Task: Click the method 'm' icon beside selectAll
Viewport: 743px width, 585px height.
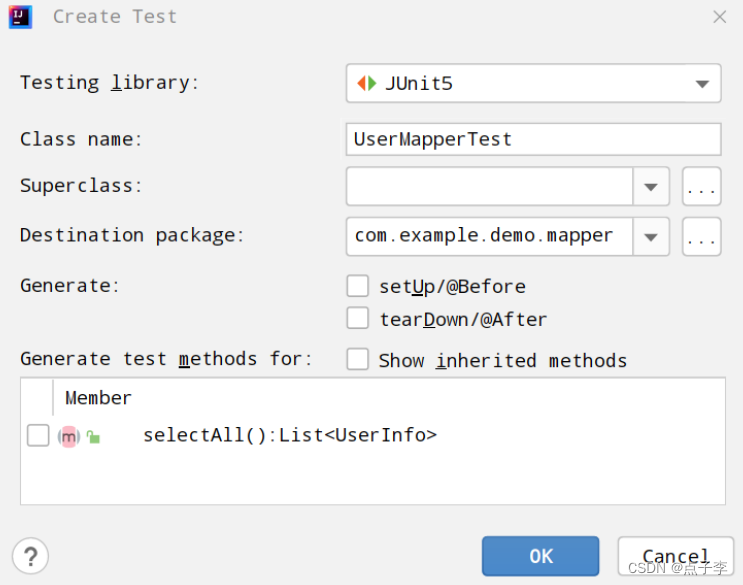Action: pyautogui.click(x=69, y=436)
